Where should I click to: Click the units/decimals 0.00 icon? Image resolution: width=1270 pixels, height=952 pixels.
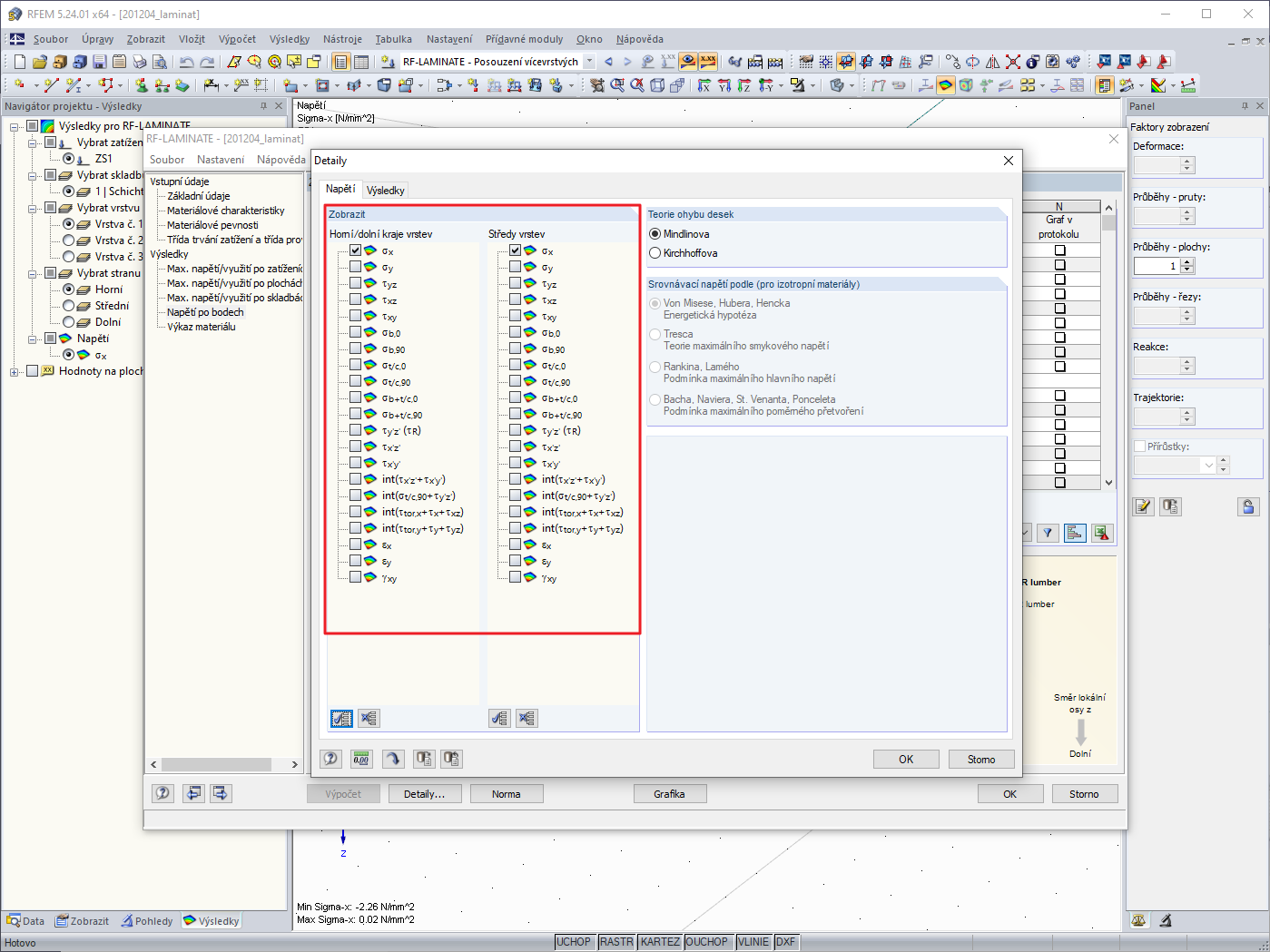point(361,759)
